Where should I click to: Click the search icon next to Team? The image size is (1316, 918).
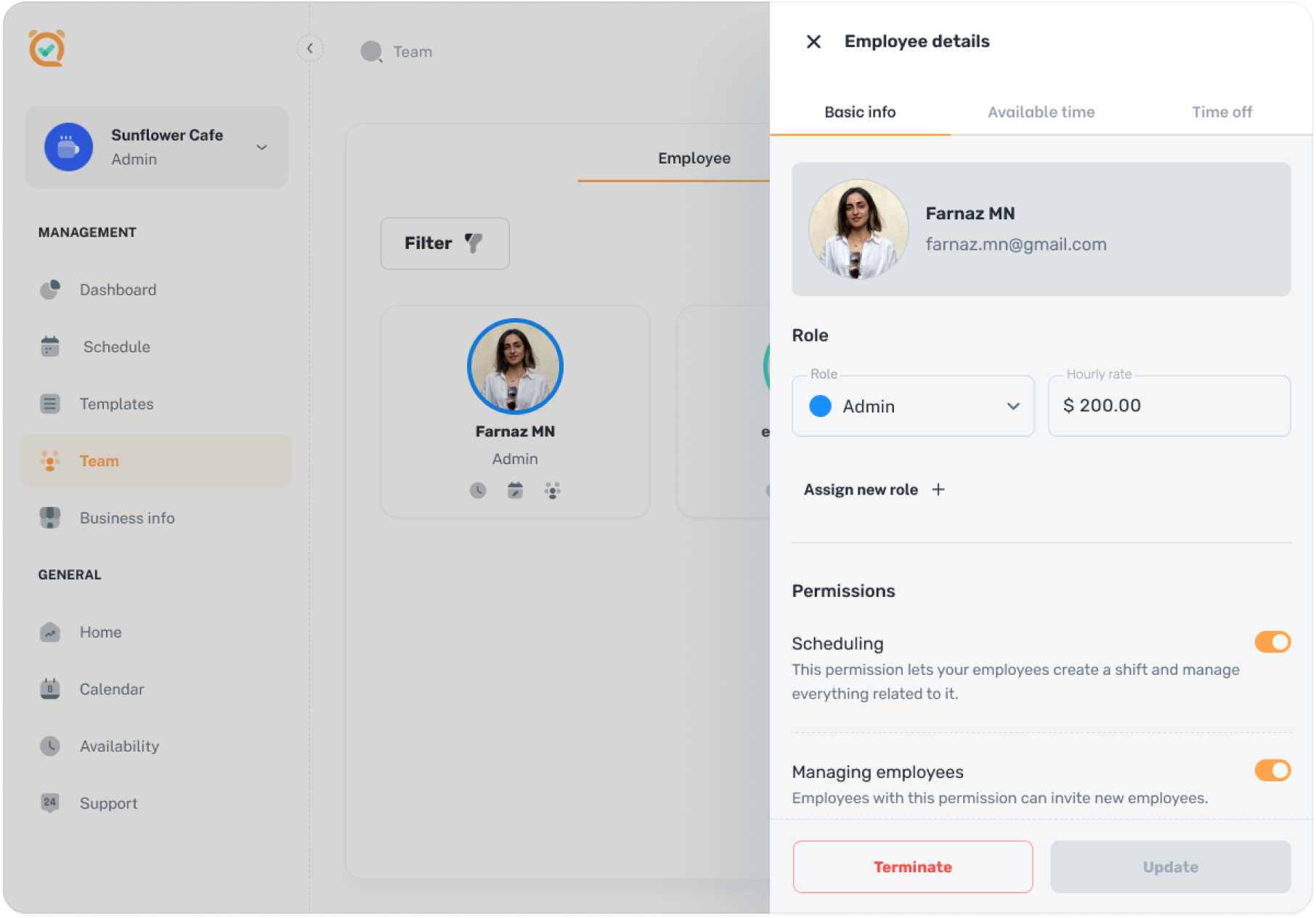(370, 52)
